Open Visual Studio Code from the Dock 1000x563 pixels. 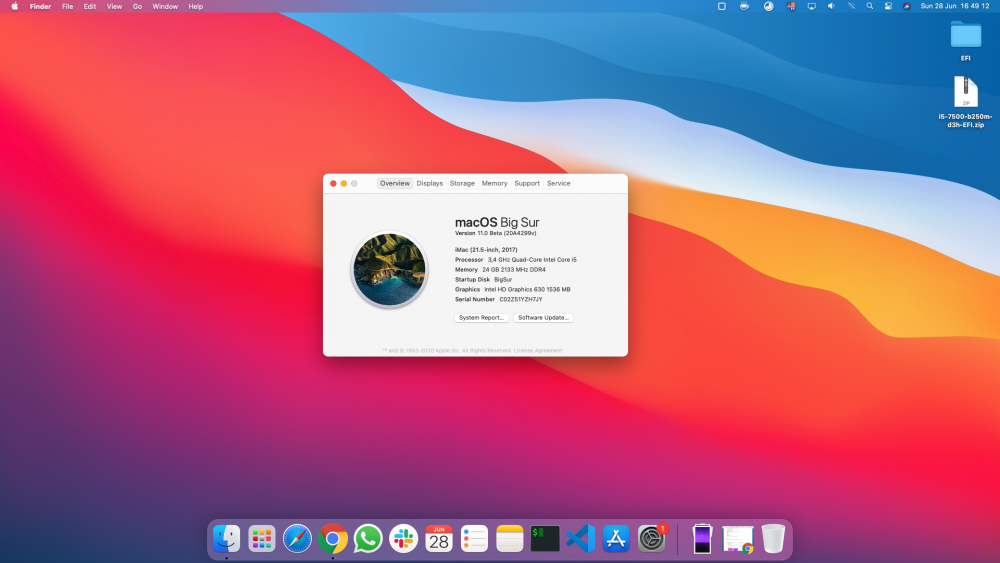point(580,539)
